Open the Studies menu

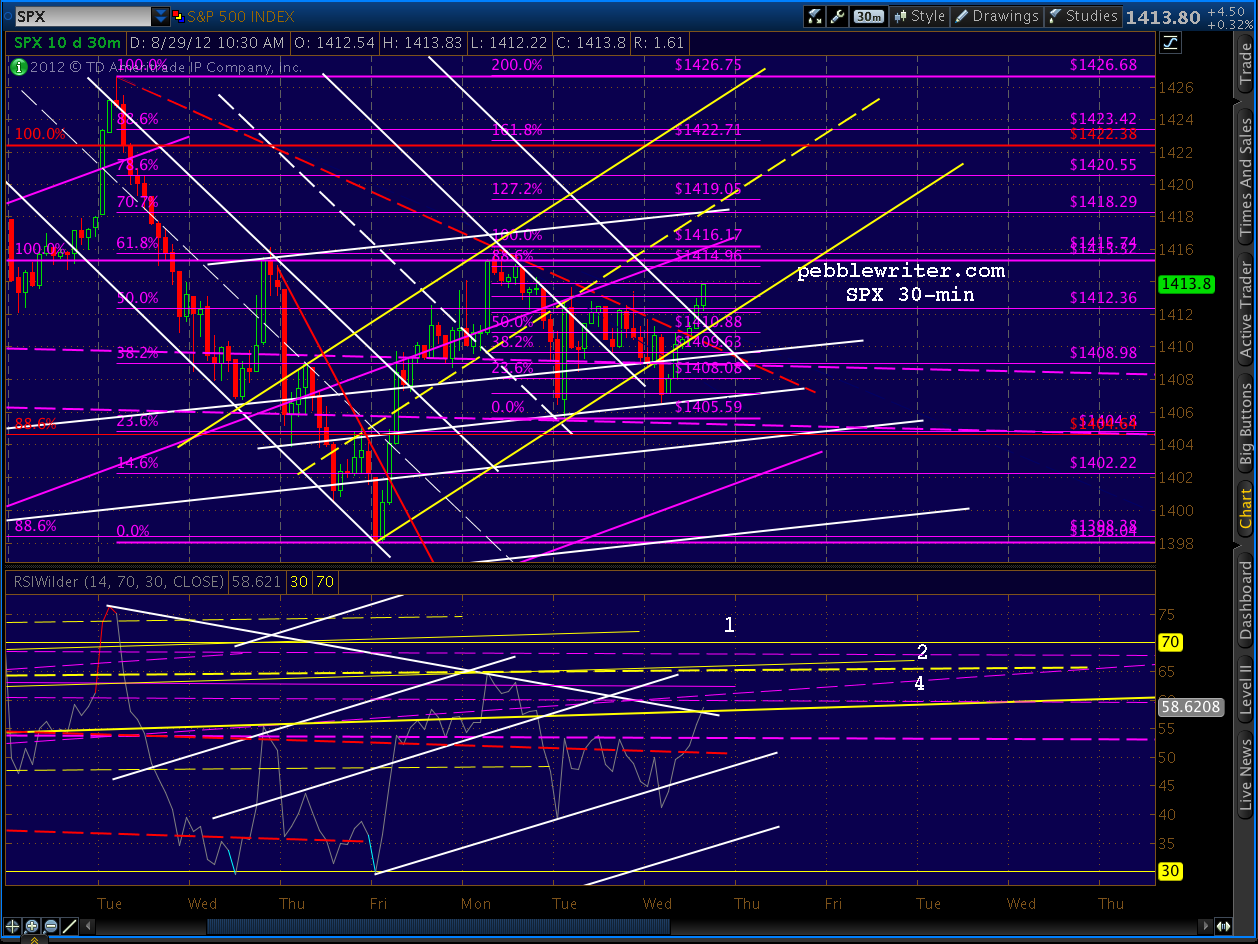[1082, 16]
